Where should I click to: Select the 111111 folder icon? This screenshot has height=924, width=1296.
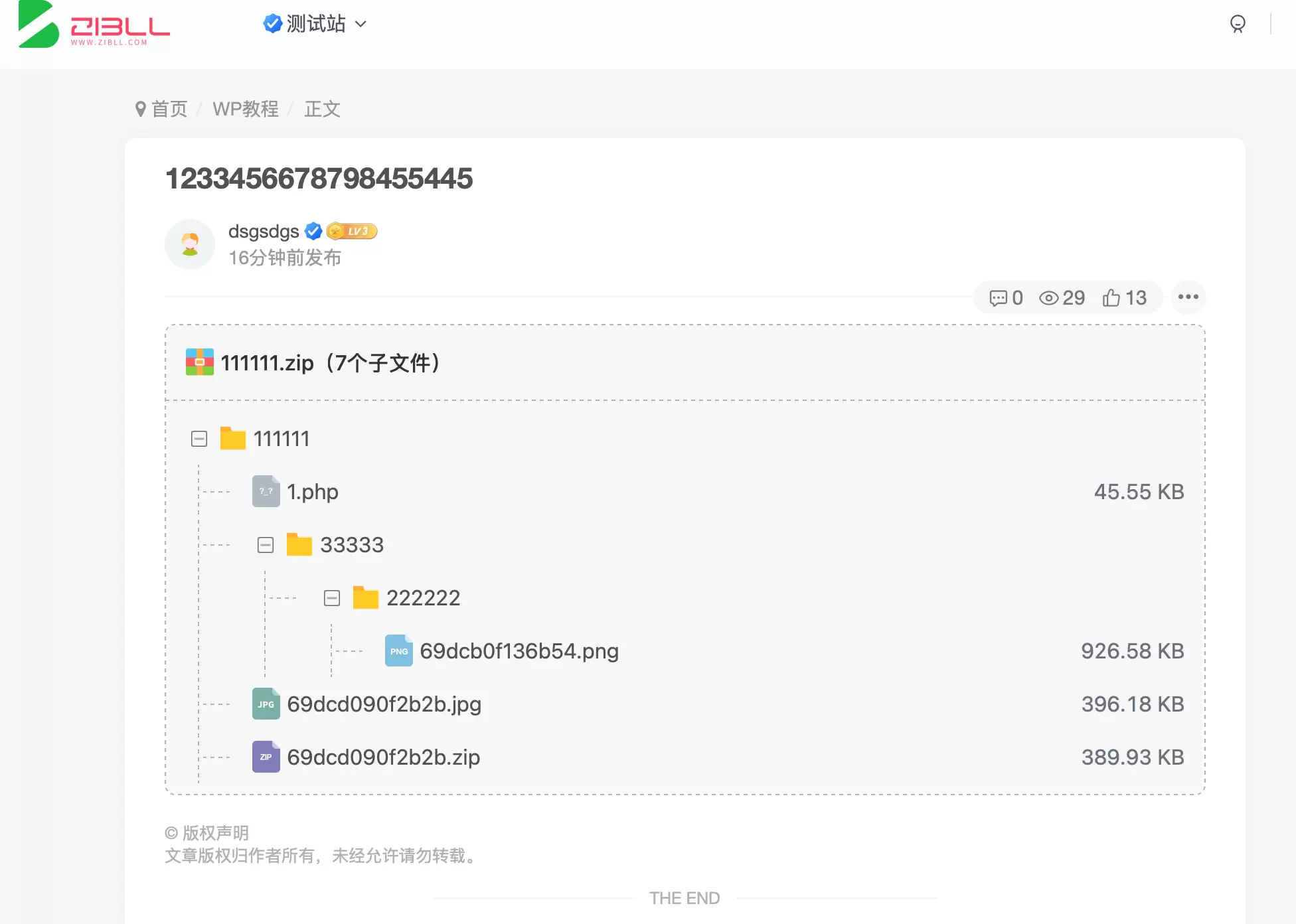[x=233, y=438]
